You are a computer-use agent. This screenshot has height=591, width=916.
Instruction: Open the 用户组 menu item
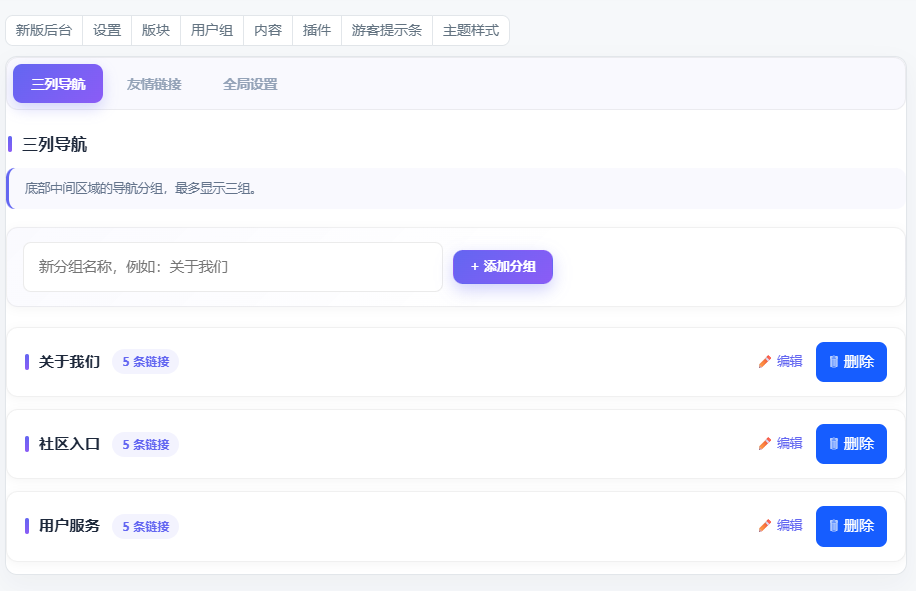click(x=212, y=30)
